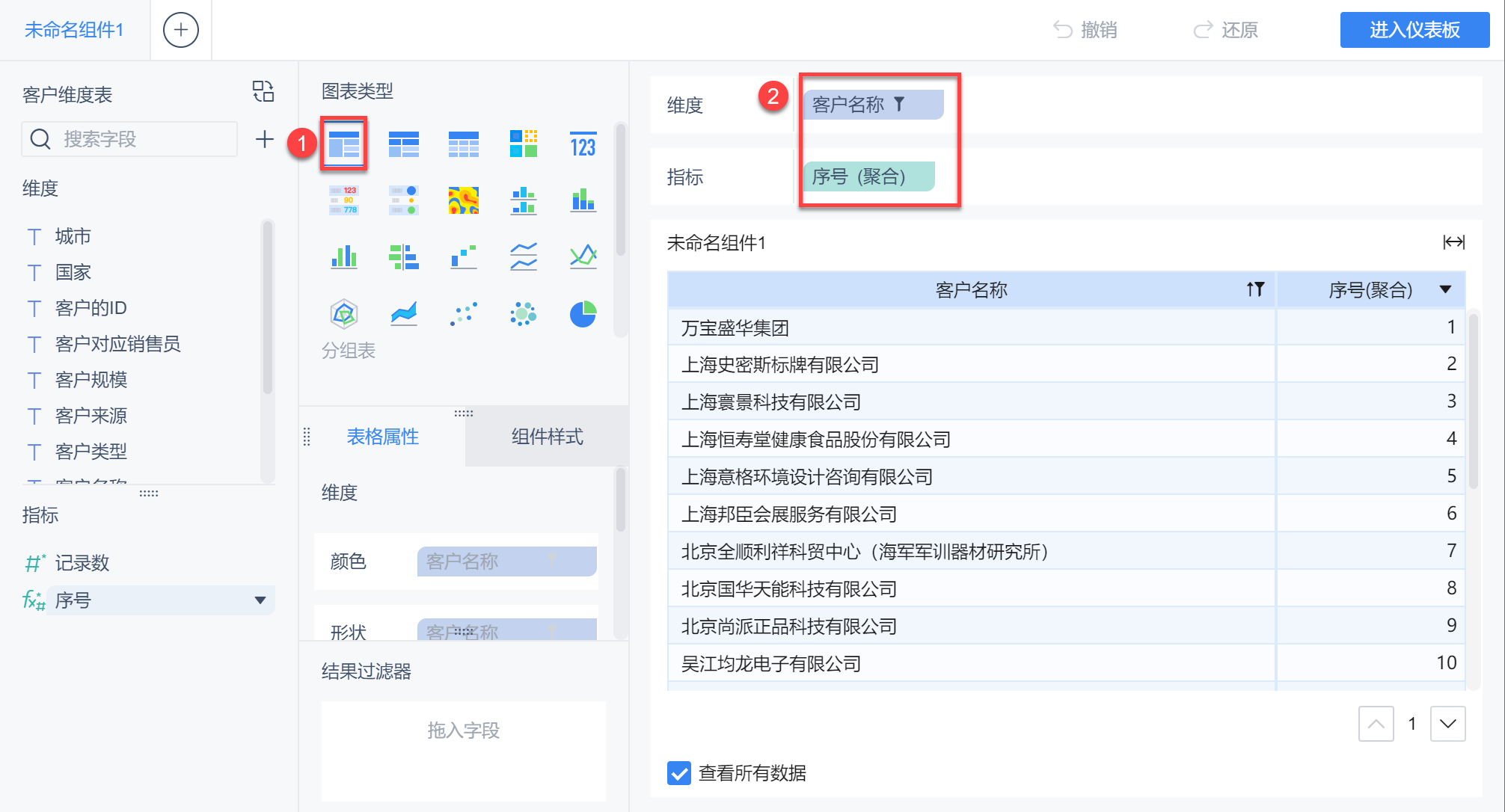This screenshot has width=1505, height=812.
Task: Switch to the 组件样式 tab
Action: click(x=547, y=437)
